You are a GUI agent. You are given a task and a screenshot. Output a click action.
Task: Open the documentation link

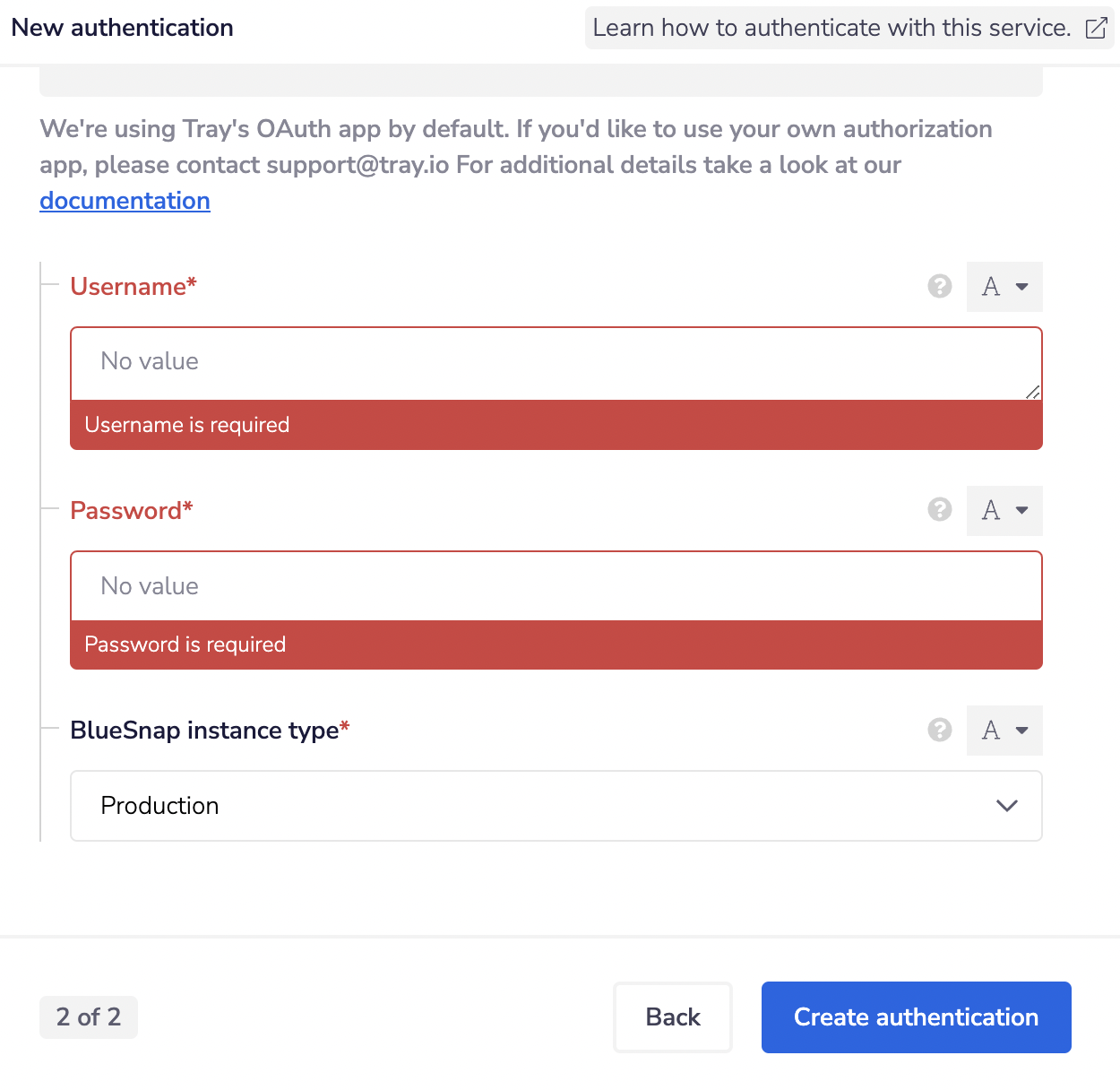[125, 200]
